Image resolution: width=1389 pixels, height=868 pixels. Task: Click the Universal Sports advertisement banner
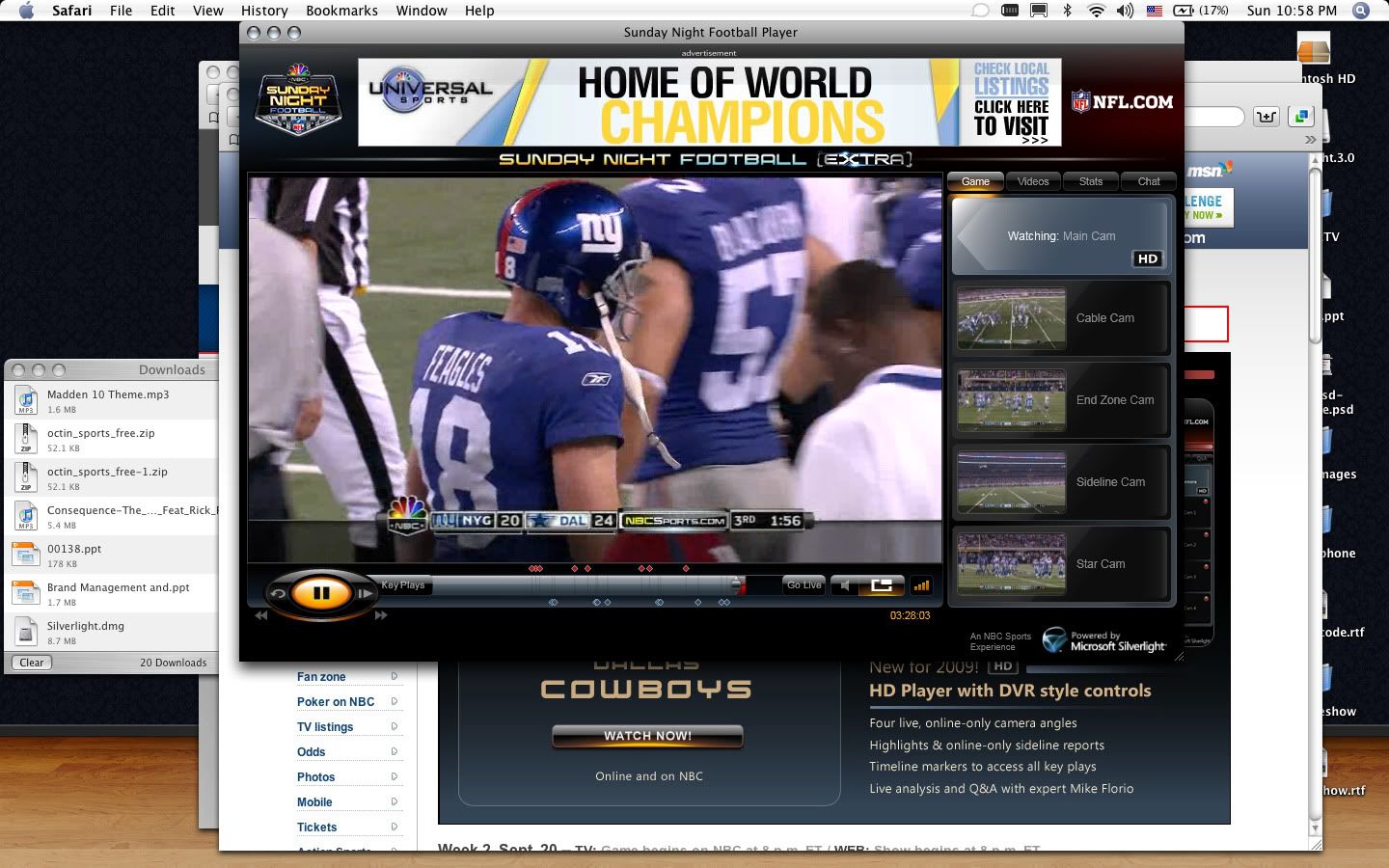(x=709, y=102)
